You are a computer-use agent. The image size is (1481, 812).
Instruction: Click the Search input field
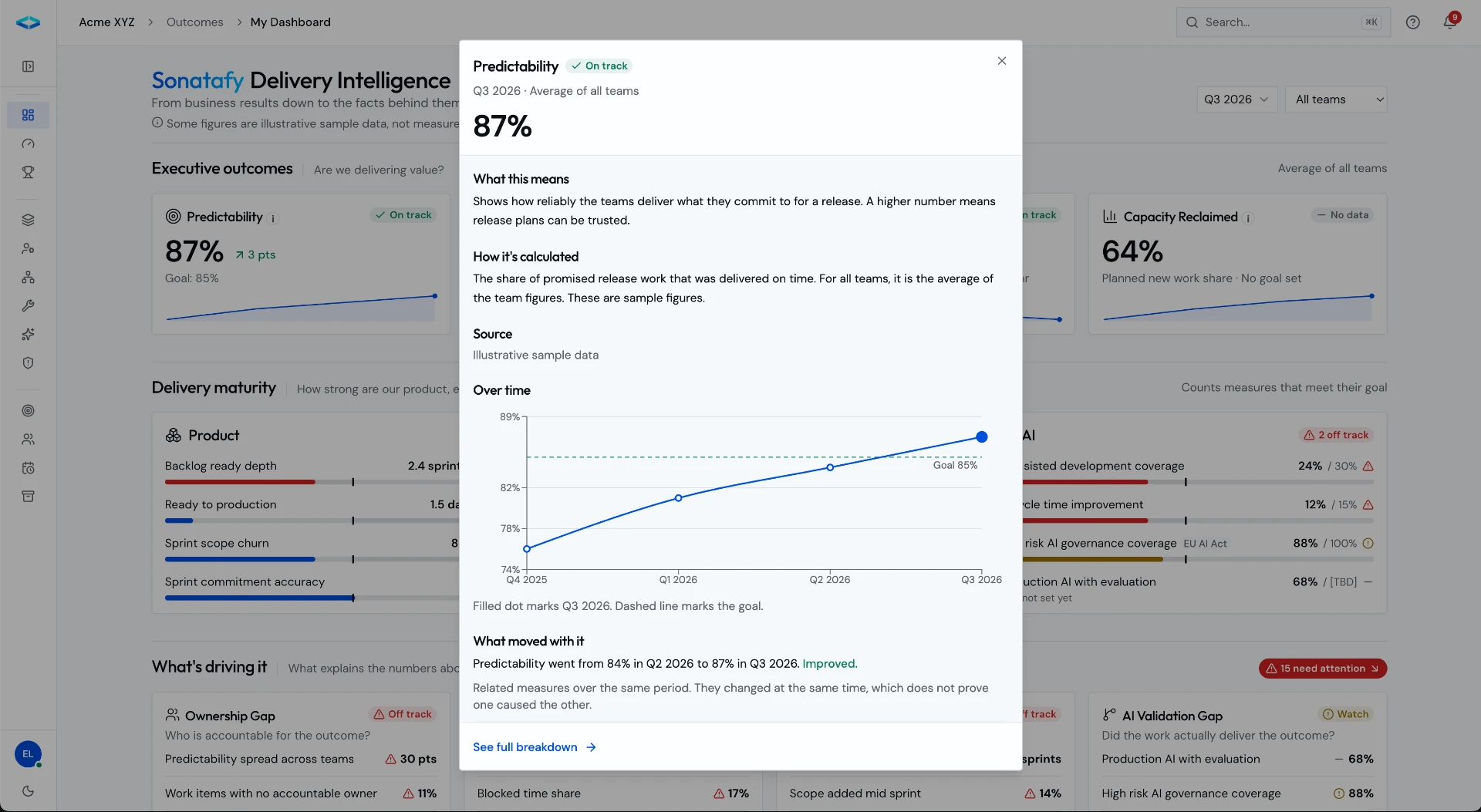pyautogui.click(x=1283, y=22)
